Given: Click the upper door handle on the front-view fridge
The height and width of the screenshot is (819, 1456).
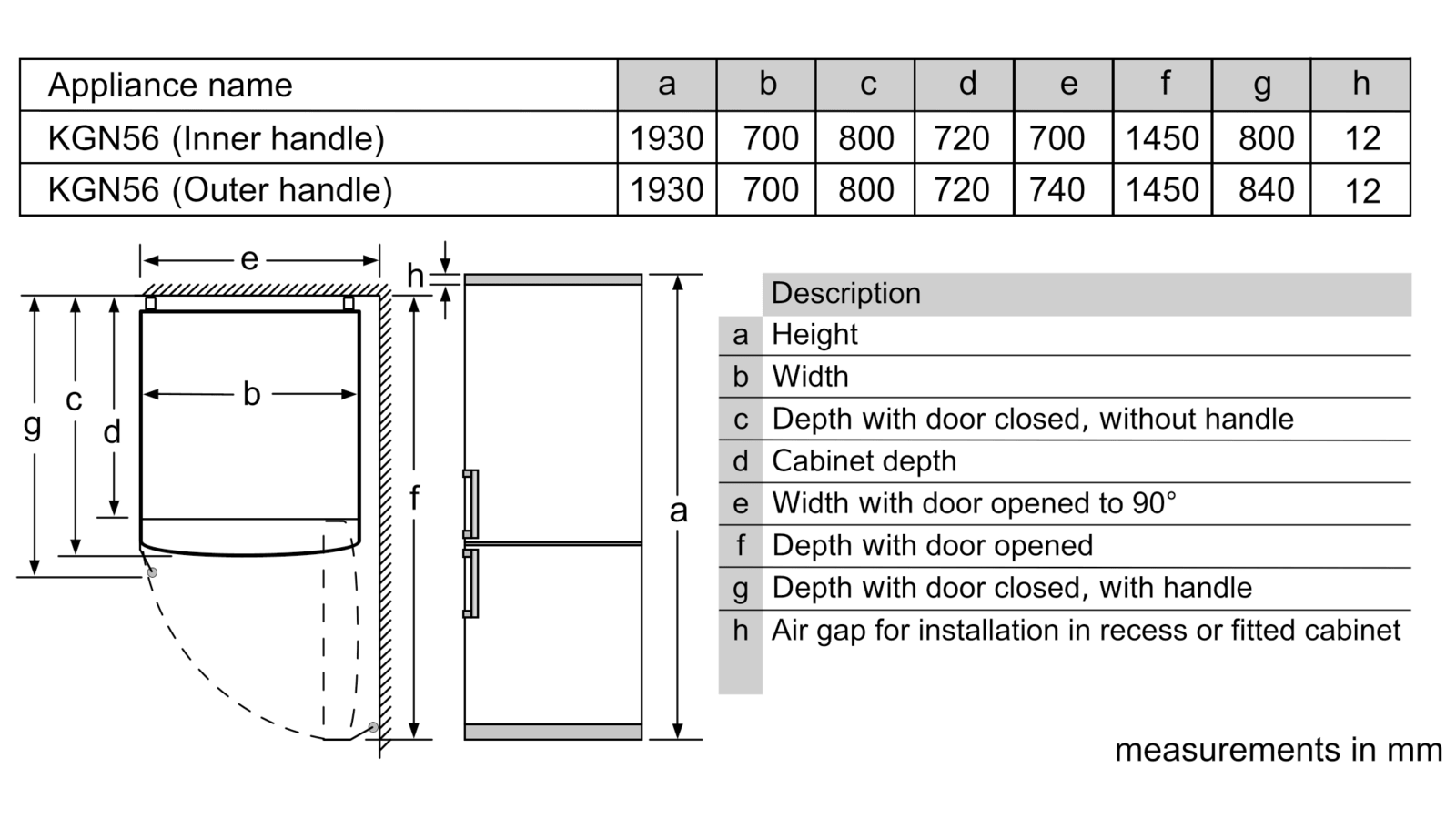Looking at the screenshot, I should click(x=470, y=503).
